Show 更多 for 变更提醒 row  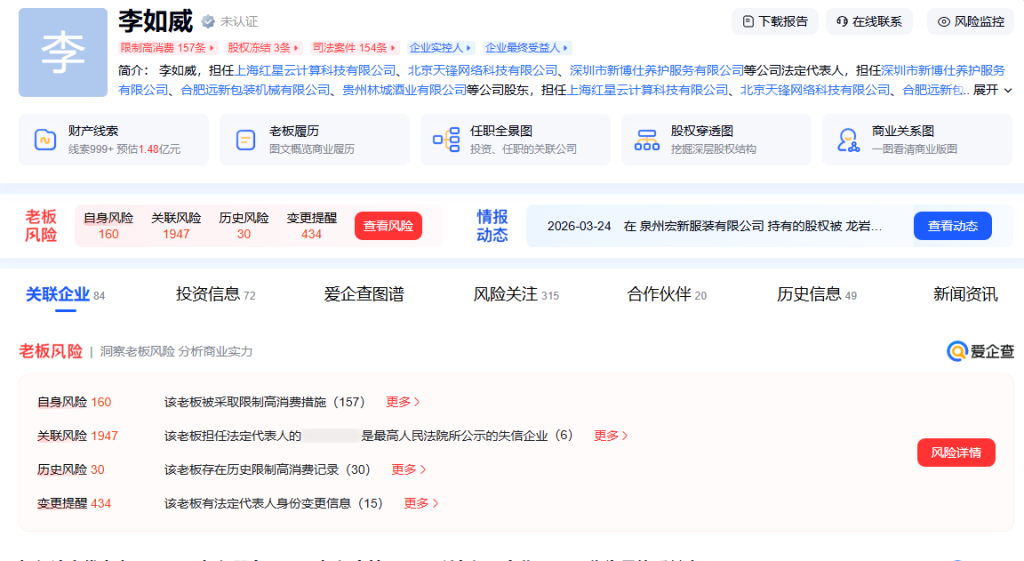[x=421, y=504]
